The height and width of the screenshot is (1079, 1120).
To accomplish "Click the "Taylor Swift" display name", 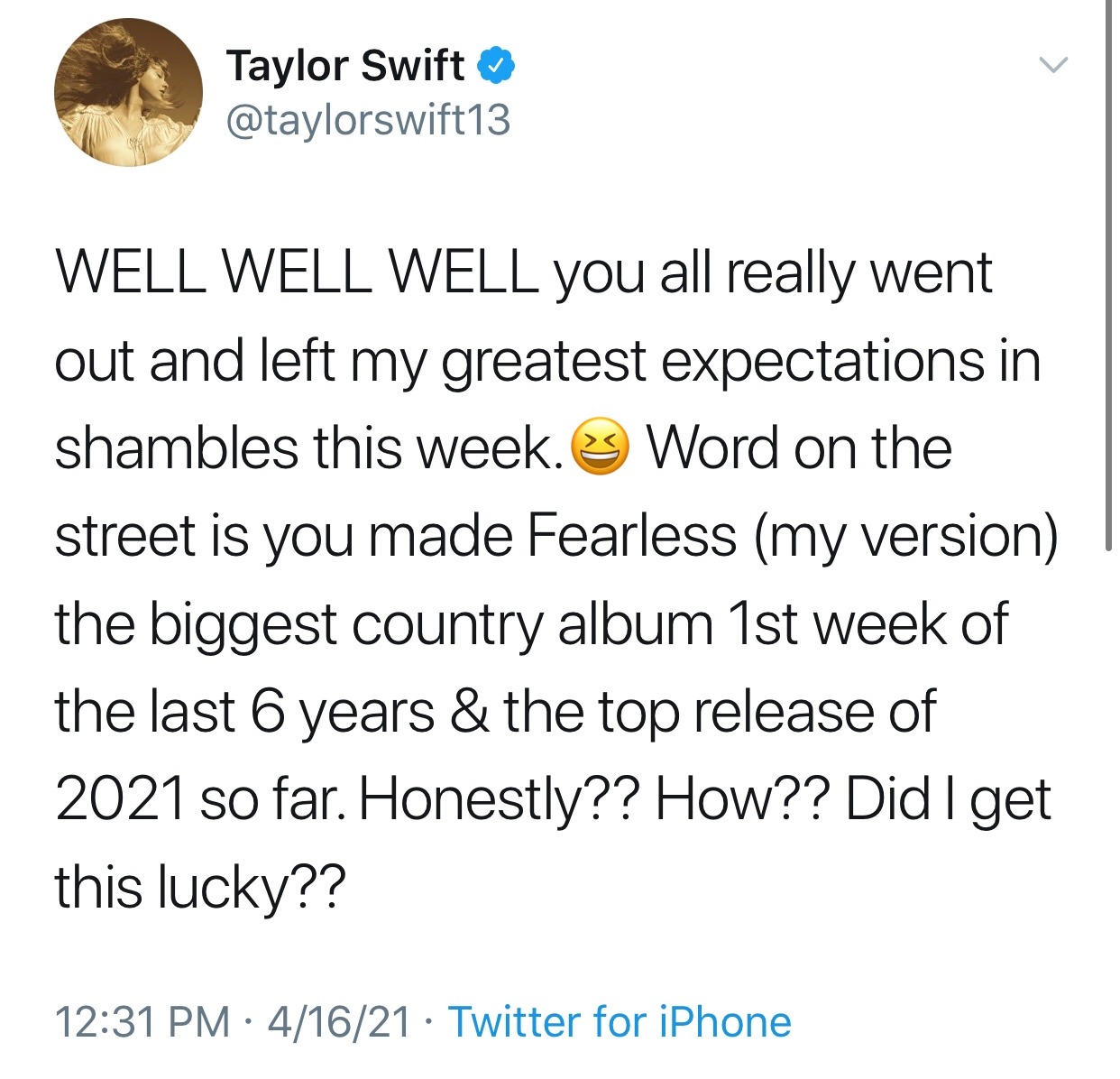I will coord(344,66).
